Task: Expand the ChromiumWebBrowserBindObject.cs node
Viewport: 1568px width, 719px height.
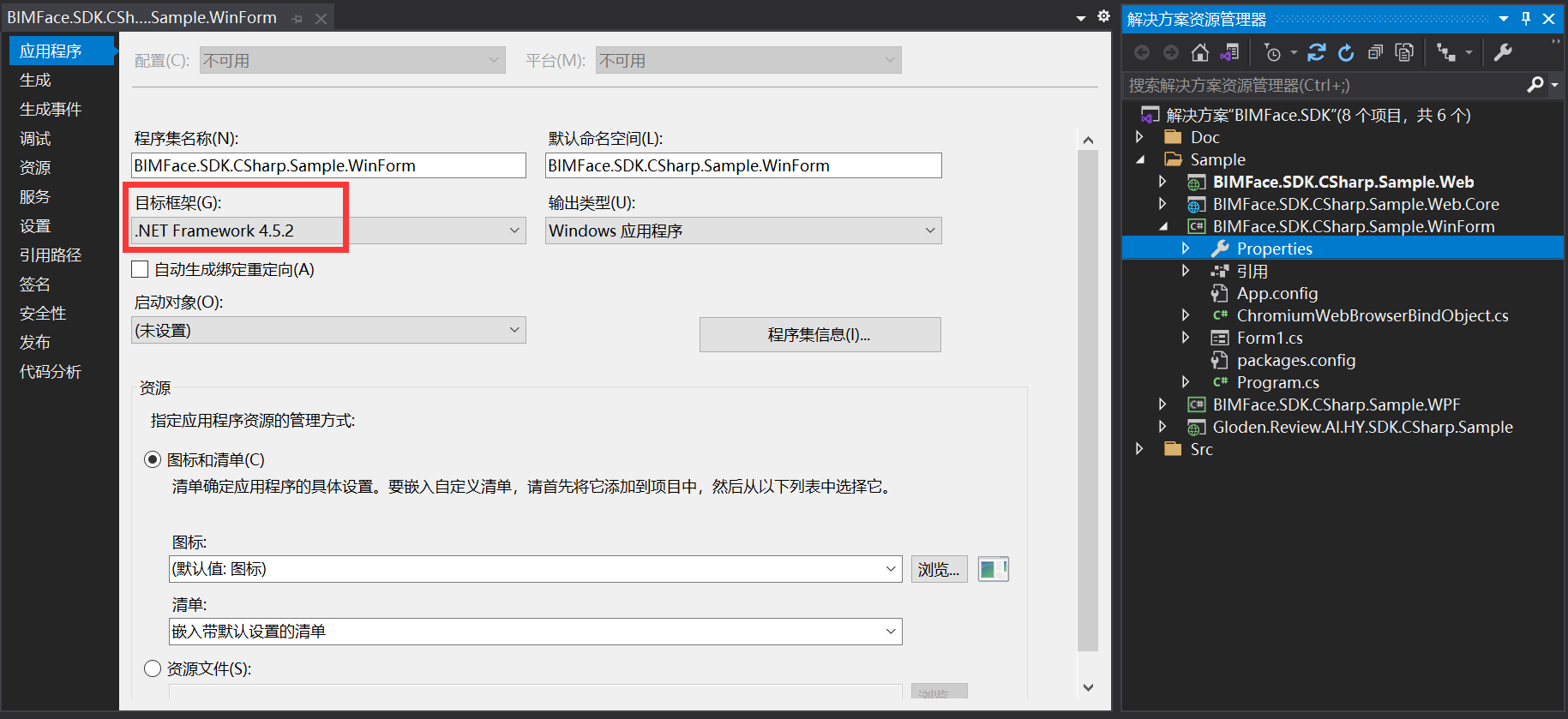Action: (x=1186, y=315)
